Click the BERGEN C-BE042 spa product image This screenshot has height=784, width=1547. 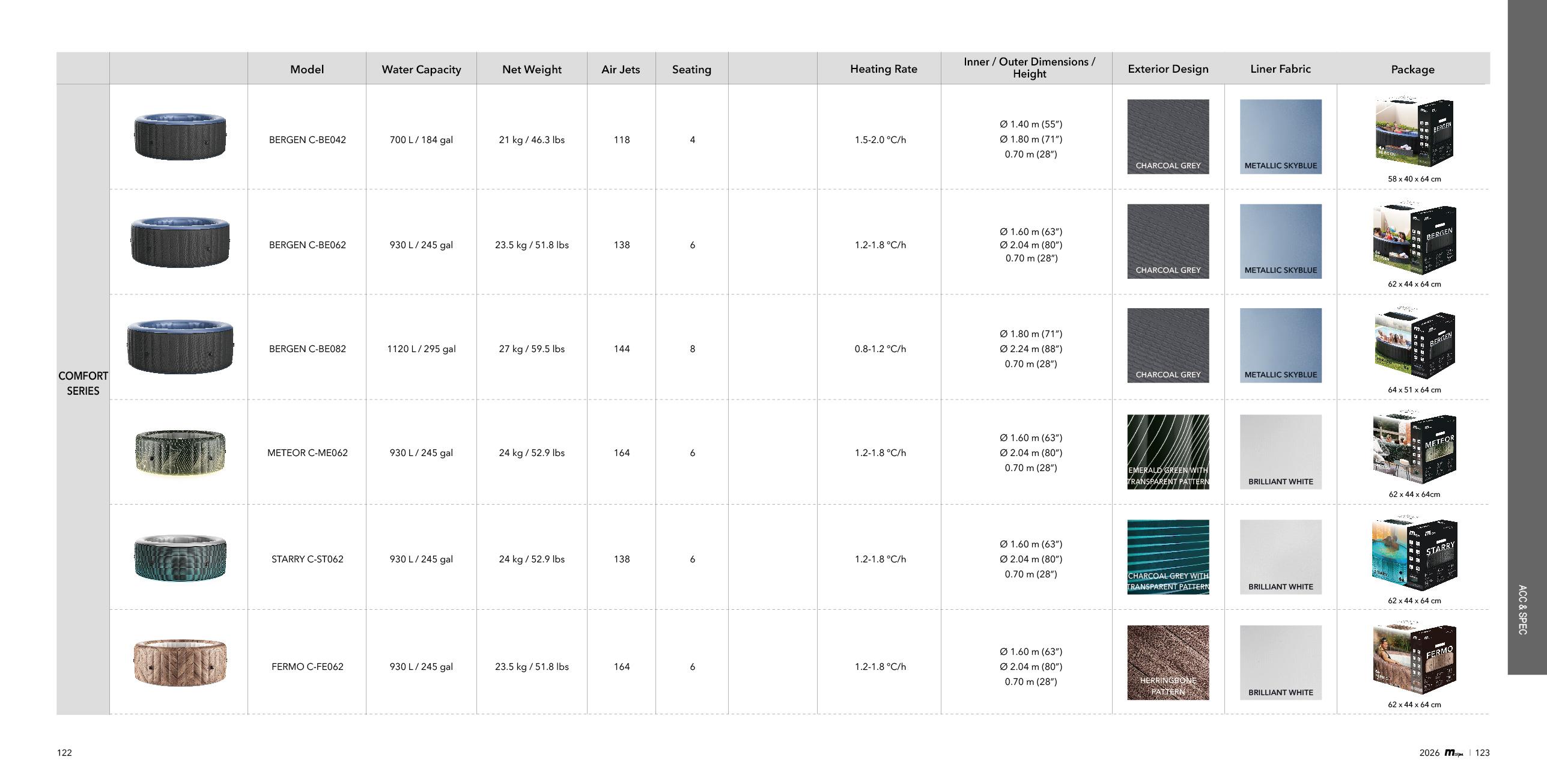[180, 136]
